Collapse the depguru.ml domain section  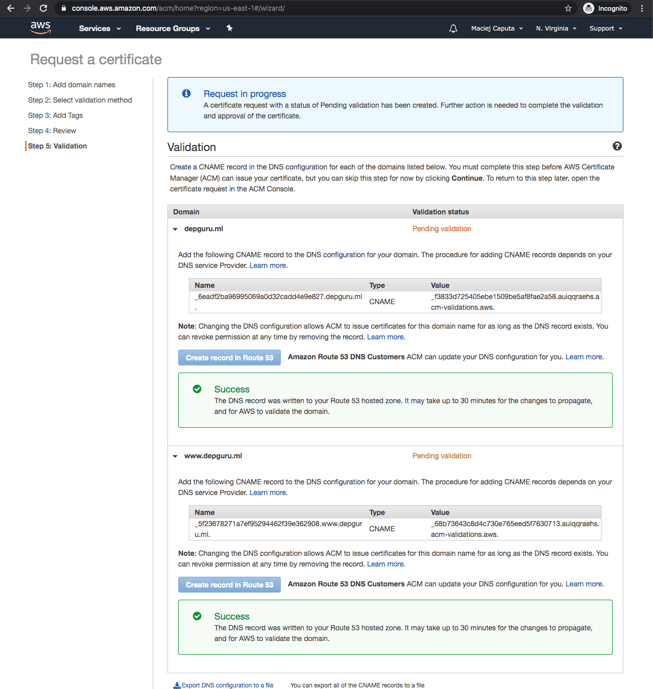tap(175, 229)
